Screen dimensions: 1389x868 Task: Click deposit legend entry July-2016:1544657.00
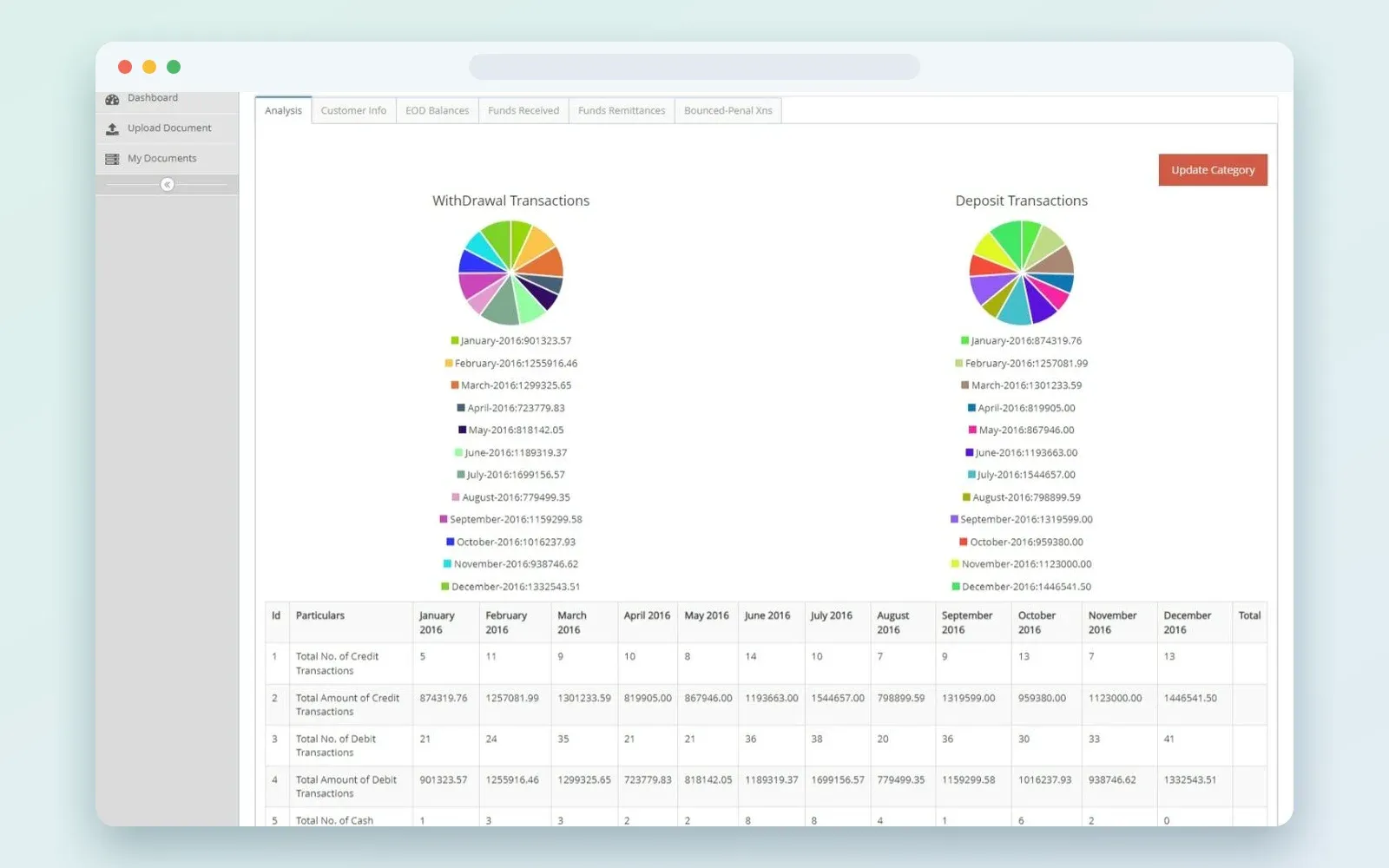coord(1022,475)
